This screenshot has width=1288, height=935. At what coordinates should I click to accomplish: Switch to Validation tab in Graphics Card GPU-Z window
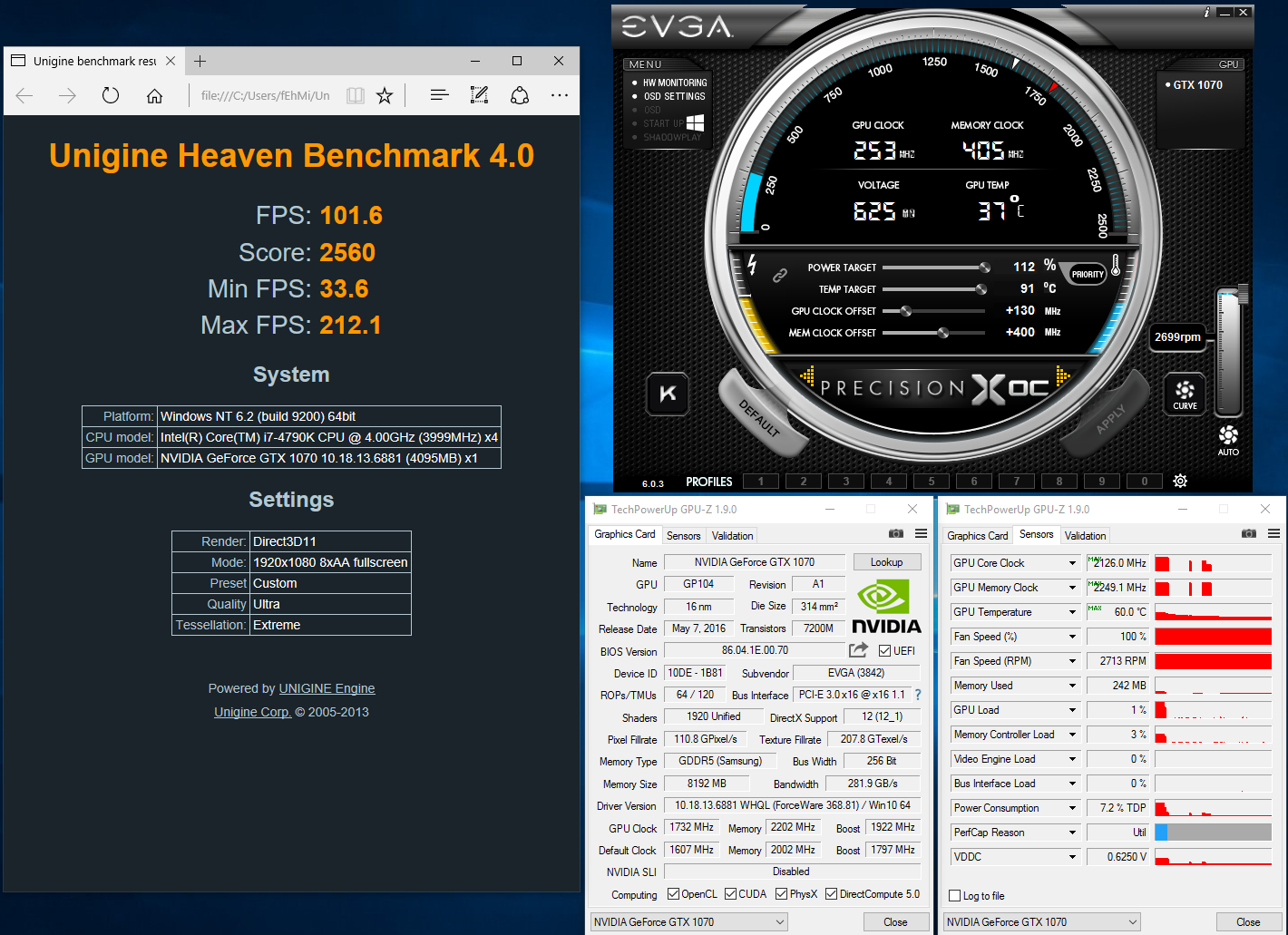[x=733, y=536]
